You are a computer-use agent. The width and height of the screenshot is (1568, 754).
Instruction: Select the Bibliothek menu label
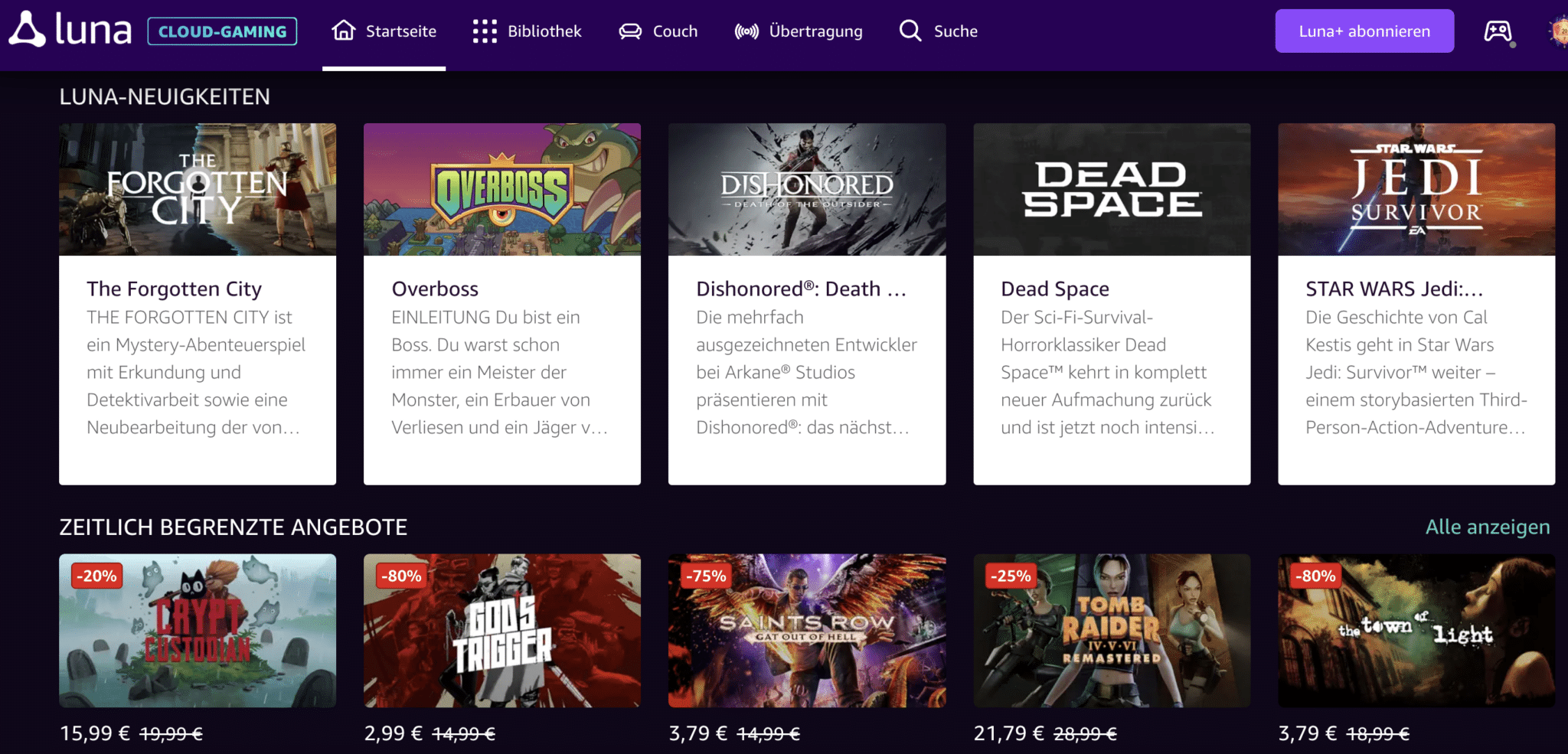coord(544,31)
